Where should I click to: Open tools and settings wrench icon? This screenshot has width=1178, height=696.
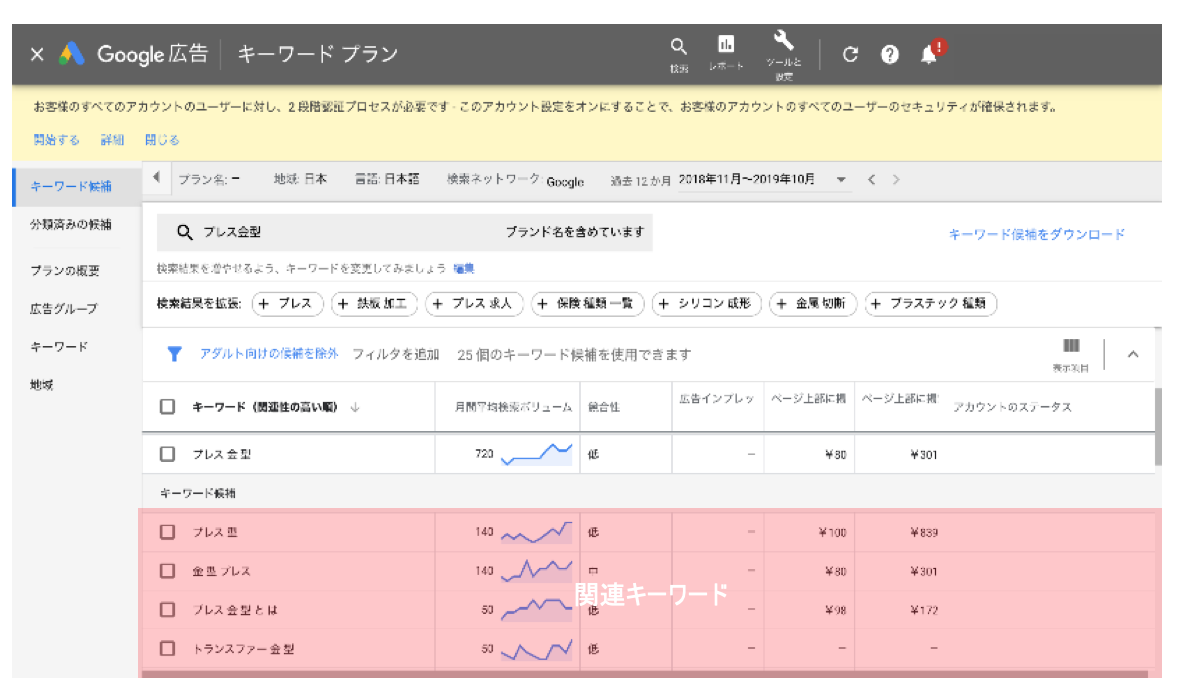[783, 42]
